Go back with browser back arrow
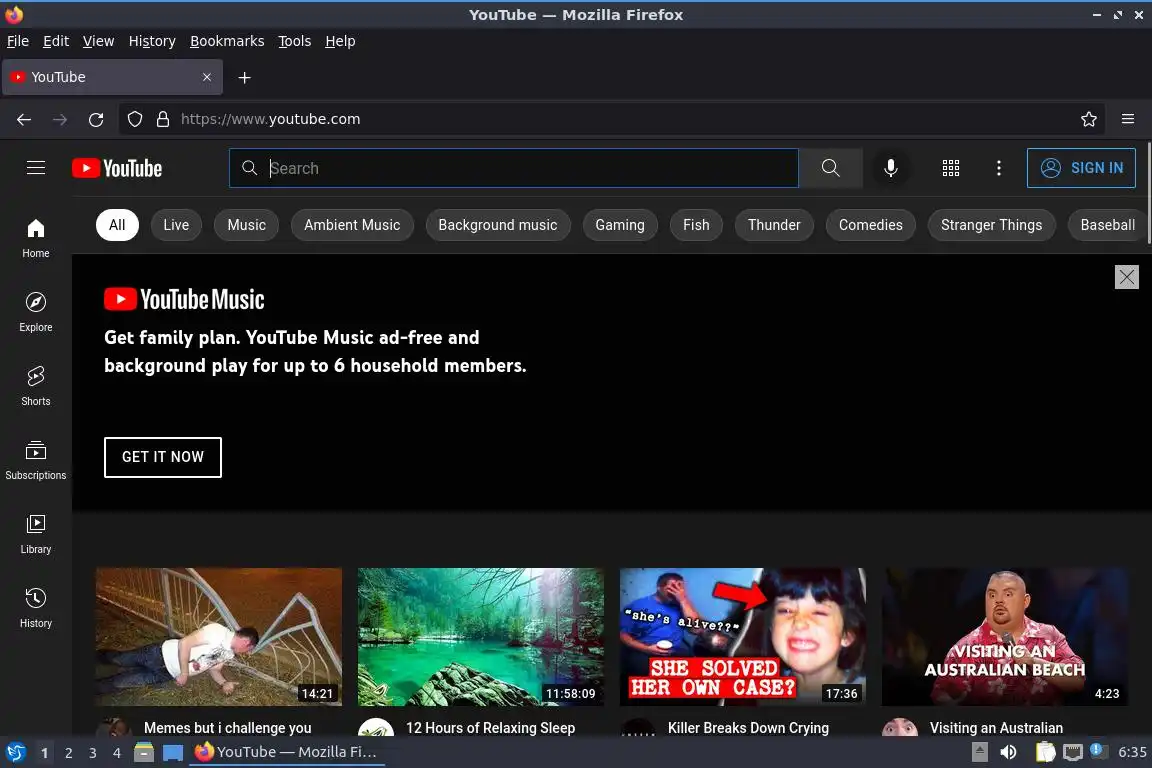 point(24,119)
